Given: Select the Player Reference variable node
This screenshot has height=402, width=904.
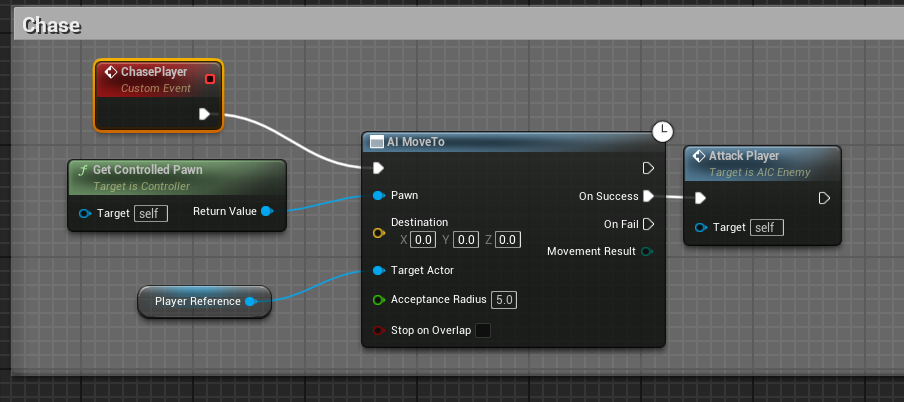Looking at the screenshot, I should 204,302.
